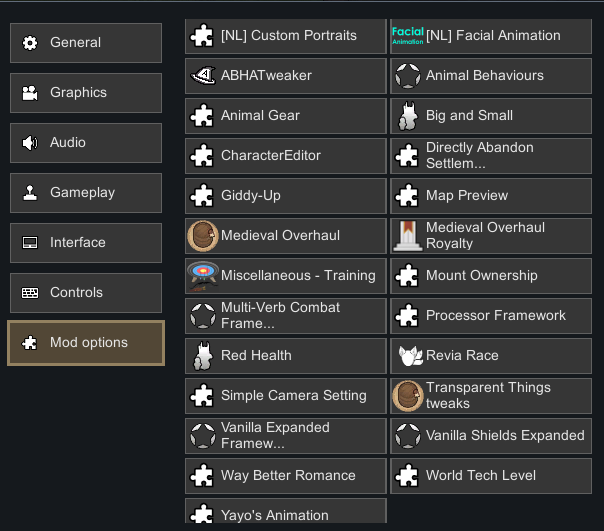
Task: Click the Medieval Overhaul shield icon
Action: pos(203,235)
